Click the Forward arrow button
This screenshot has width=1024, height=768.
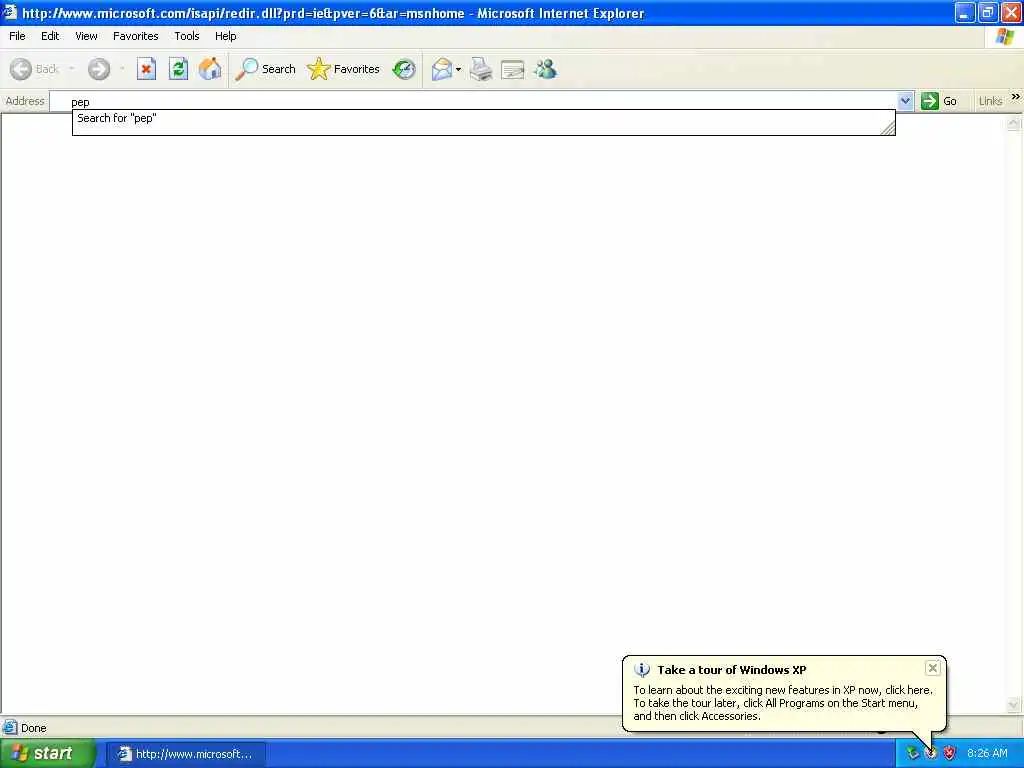pyautogui.click(x=99, y=69)
